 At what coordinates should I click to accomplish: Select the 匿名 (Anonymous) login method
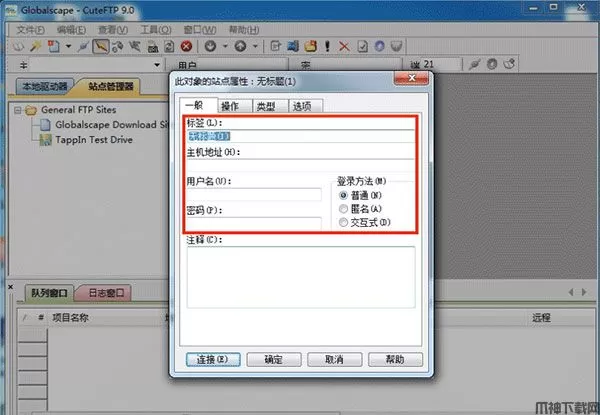pyautogui.click(x=343, y=209)
